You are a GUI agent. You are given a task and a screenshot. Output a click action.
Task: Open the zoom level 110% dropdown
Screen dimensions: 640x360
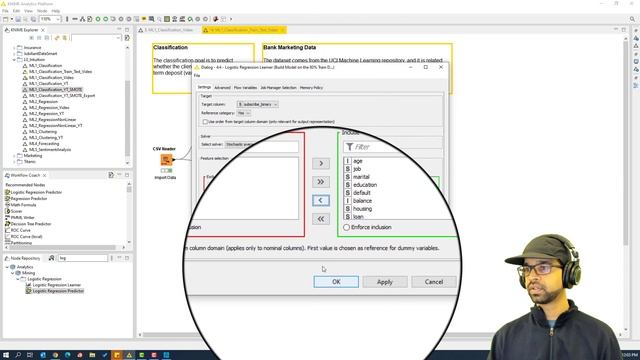click(58, 19)
